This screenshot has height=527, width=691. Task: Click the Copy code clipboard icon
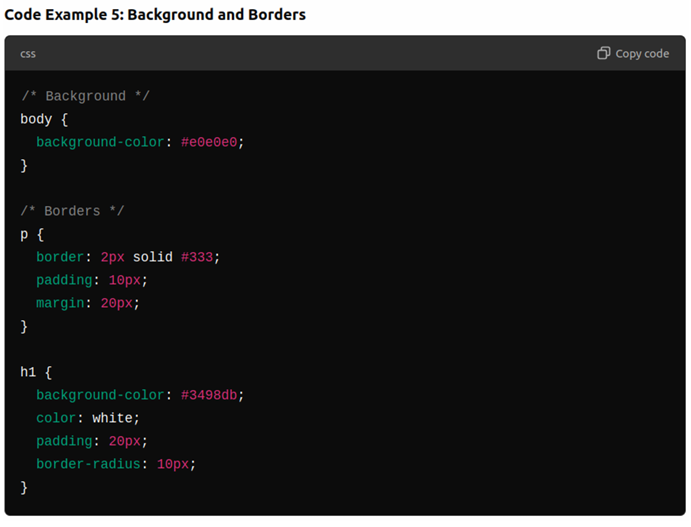coord(603,53)
